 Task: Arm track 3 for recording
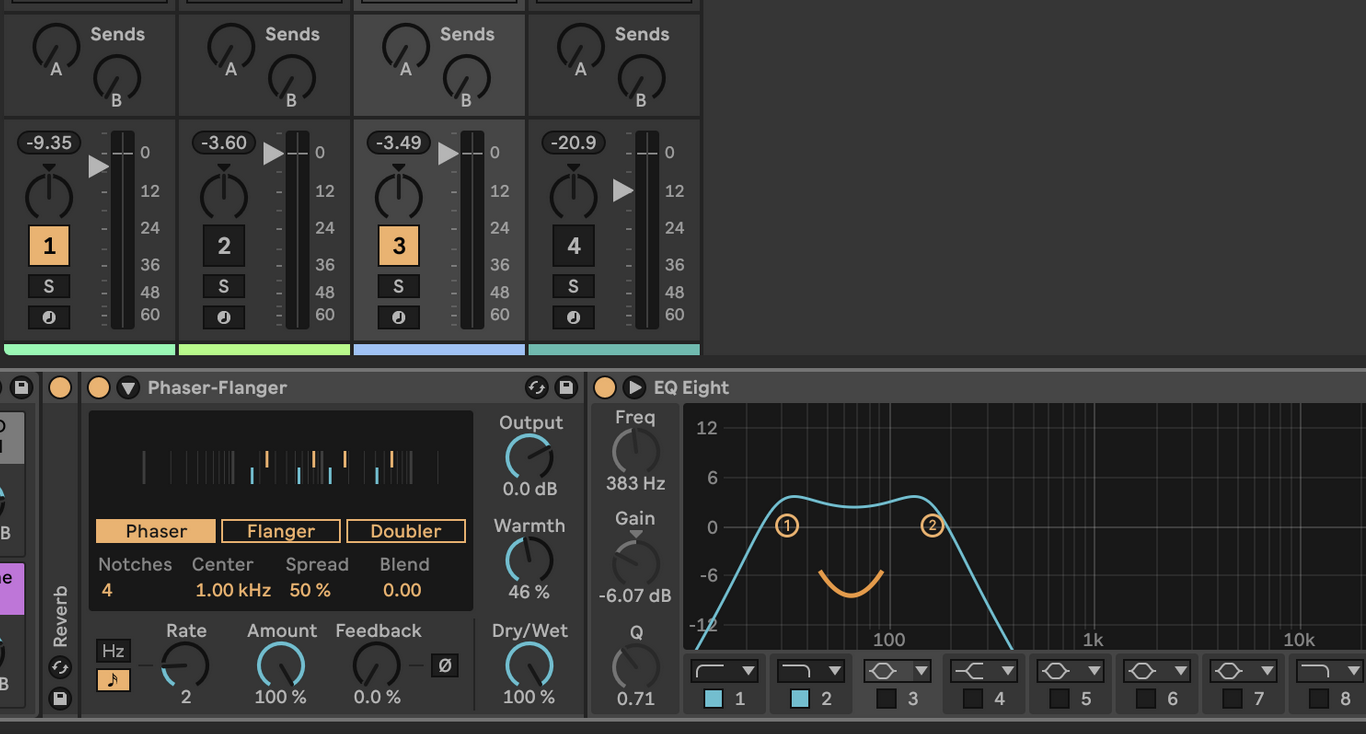coord(399,317)
